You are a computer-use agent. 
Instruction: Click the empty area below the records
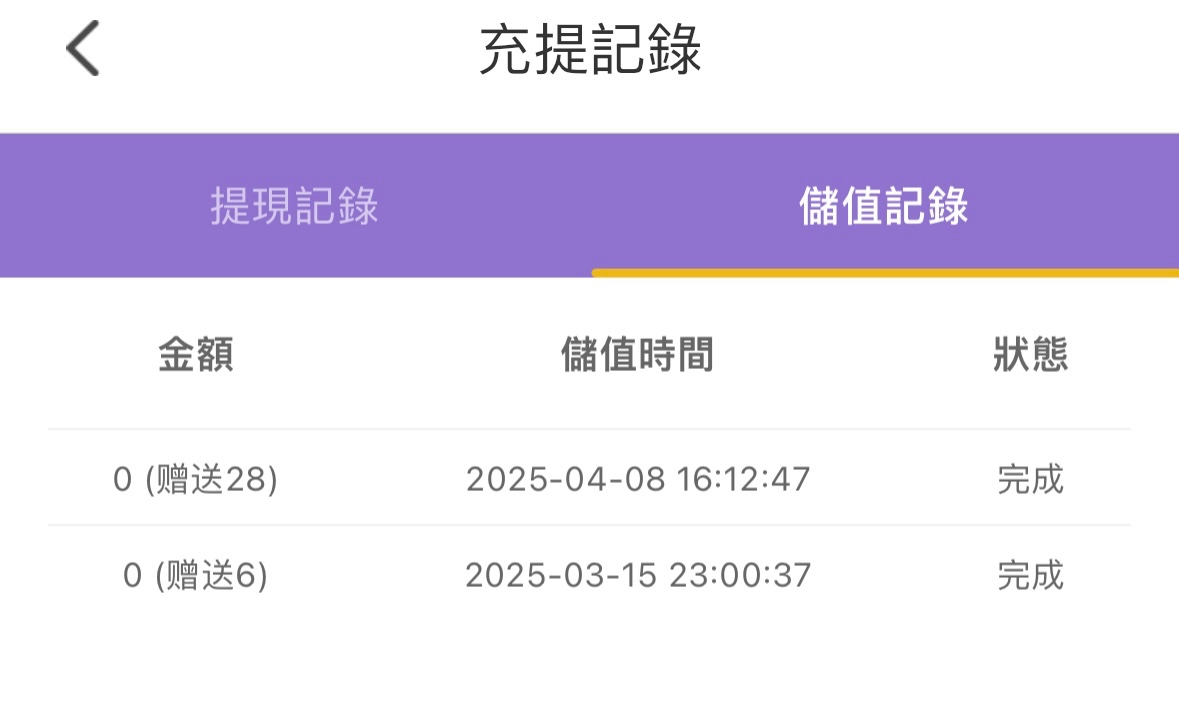coord(590,655)
